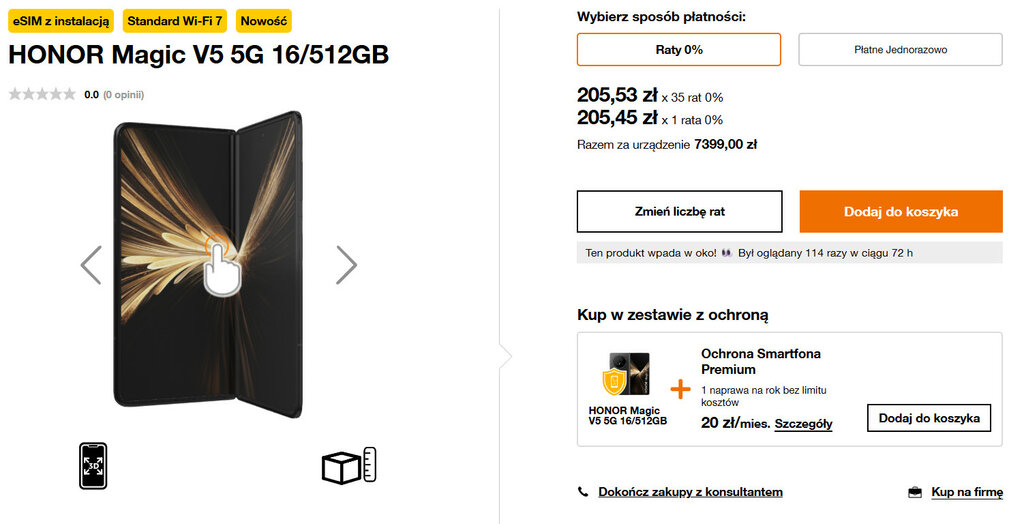Add protection bundle with Dodaj do koszyka
Image resolution: width=1024 pixels, height=524 pixels.
[928, 419]
